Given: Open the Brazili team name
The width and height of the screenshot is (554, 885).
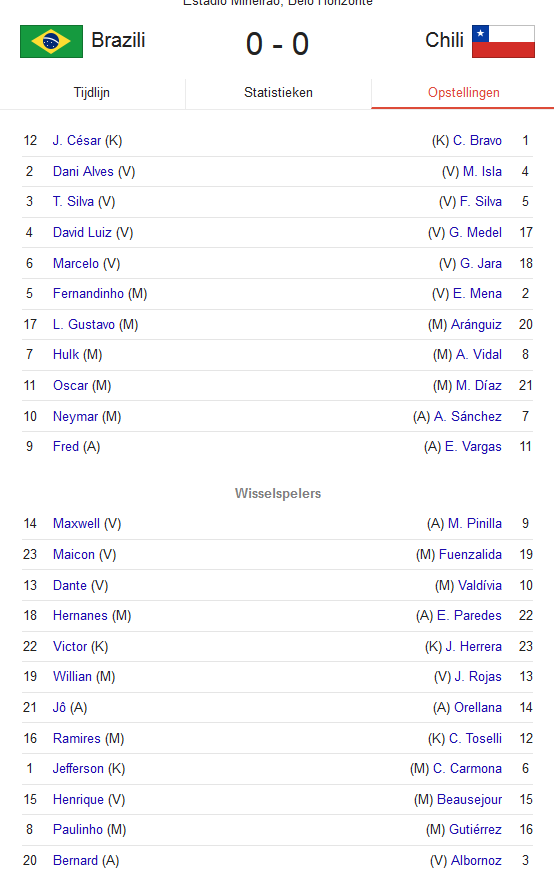Looking at the screenshot, I should point(118,41).
